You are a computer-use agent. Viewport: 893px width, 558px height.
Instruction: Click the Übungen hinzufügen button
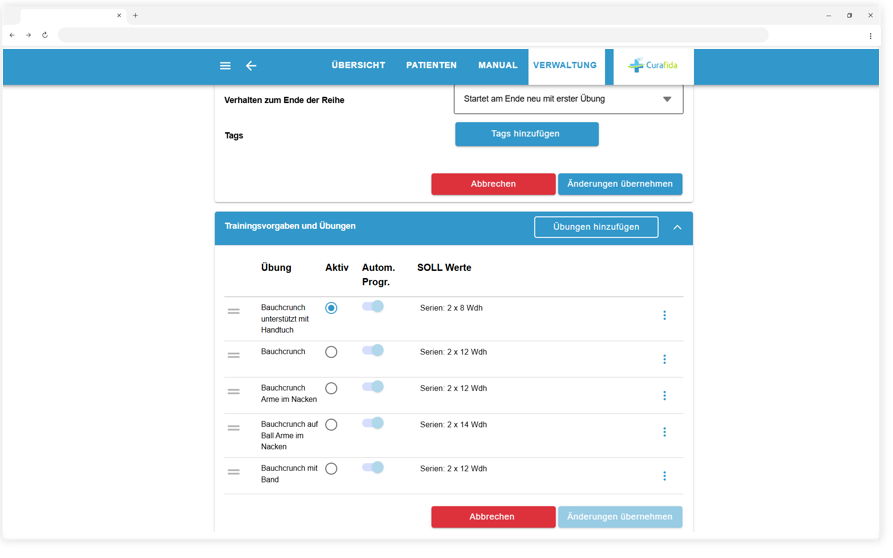coord(596,227)
